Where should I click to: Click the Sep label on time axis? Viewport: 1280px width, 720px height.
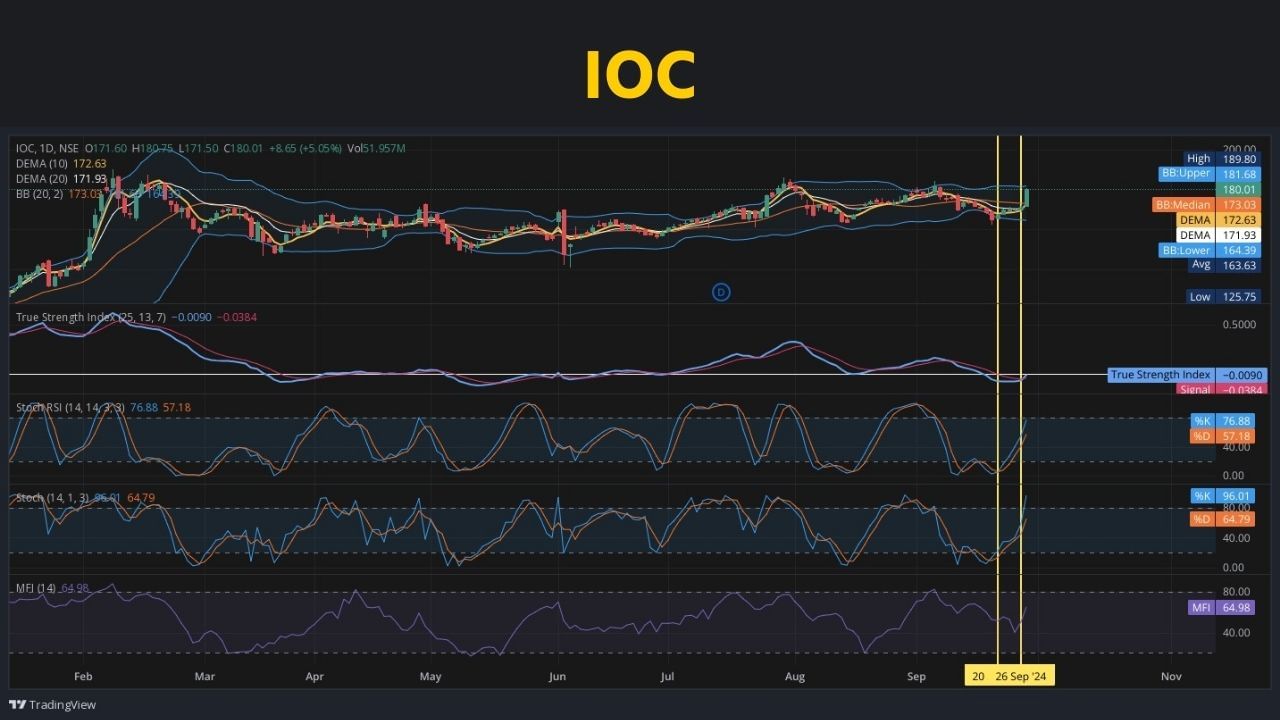917,677
